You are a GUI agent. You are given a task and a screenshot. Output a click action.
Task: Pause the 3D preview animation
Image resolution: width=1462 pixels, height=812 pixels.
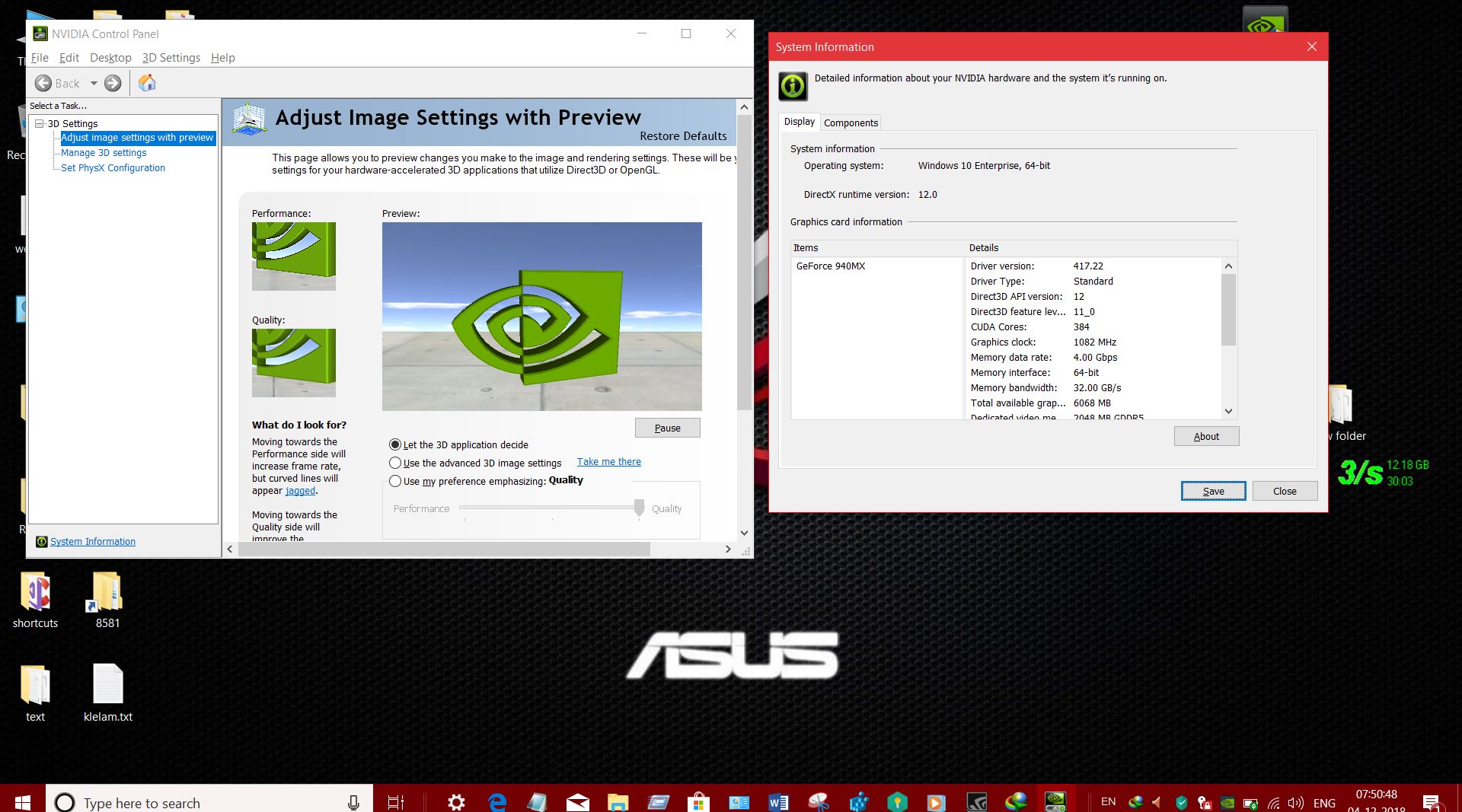point(668,428)
